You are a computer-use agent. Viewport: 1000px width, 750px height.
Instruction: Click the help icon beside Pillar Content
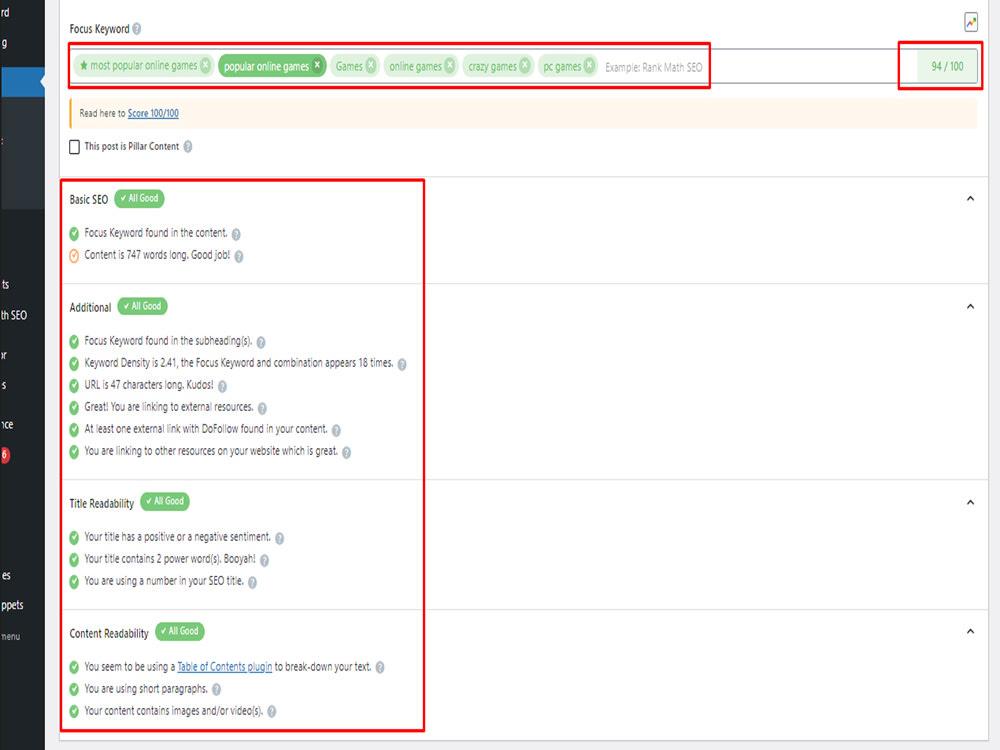(x=188, y=147)
